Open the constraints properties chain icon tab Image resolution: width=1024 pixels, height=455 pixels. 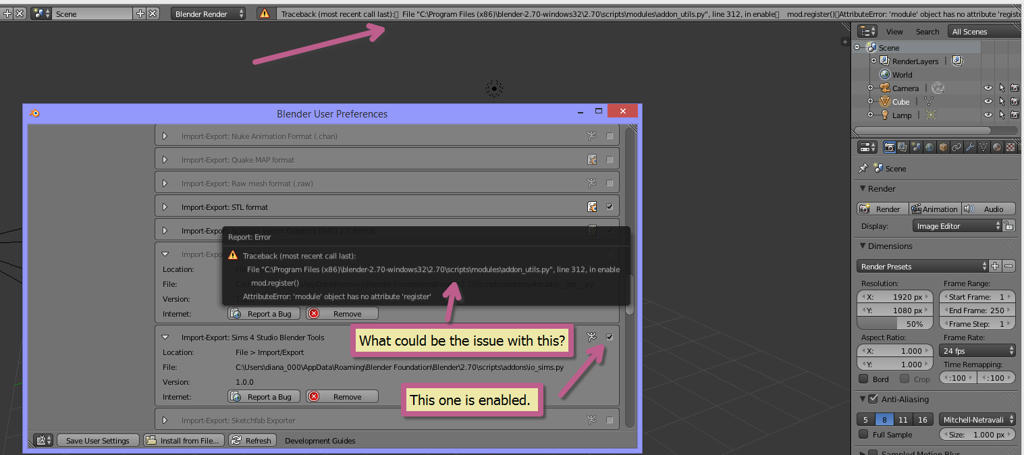pyautogui.click(x=956, y=148)
